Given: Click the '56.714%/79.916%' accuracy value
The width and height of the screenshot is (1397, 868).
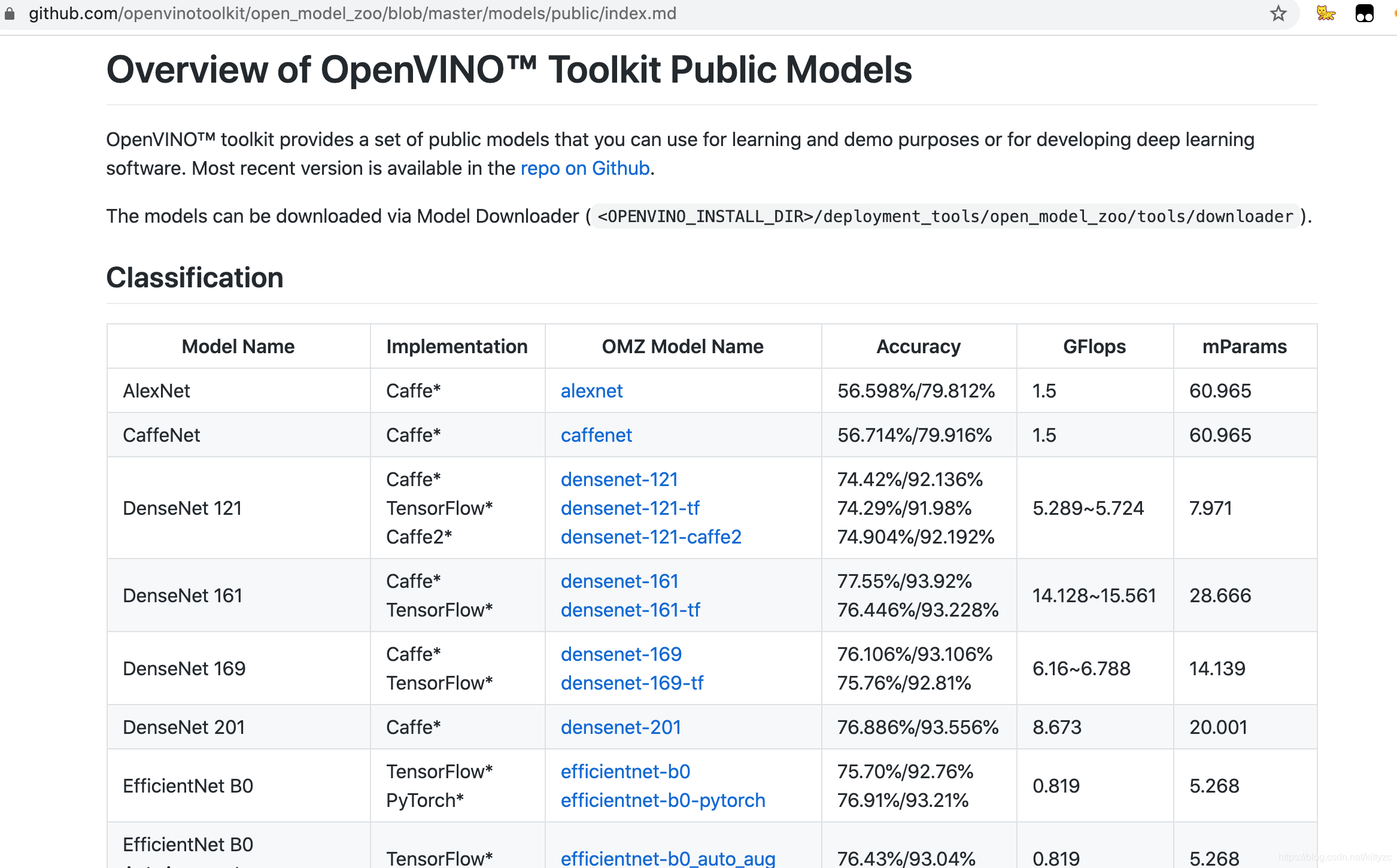Looking at the screenshot, I should coord(915,435).
